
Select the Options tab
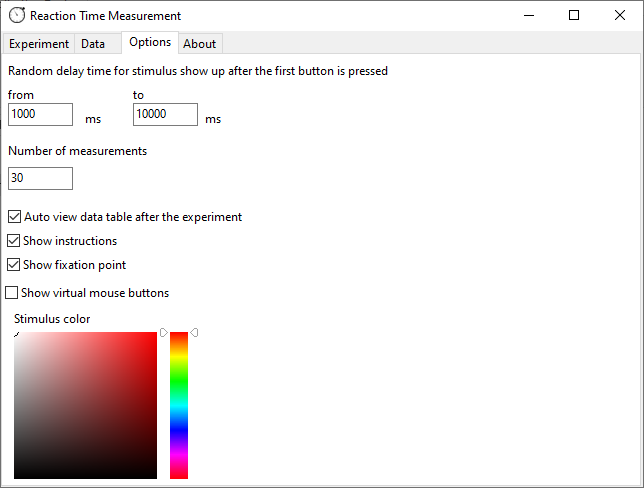pyautogui.click(x=150, y=42)
